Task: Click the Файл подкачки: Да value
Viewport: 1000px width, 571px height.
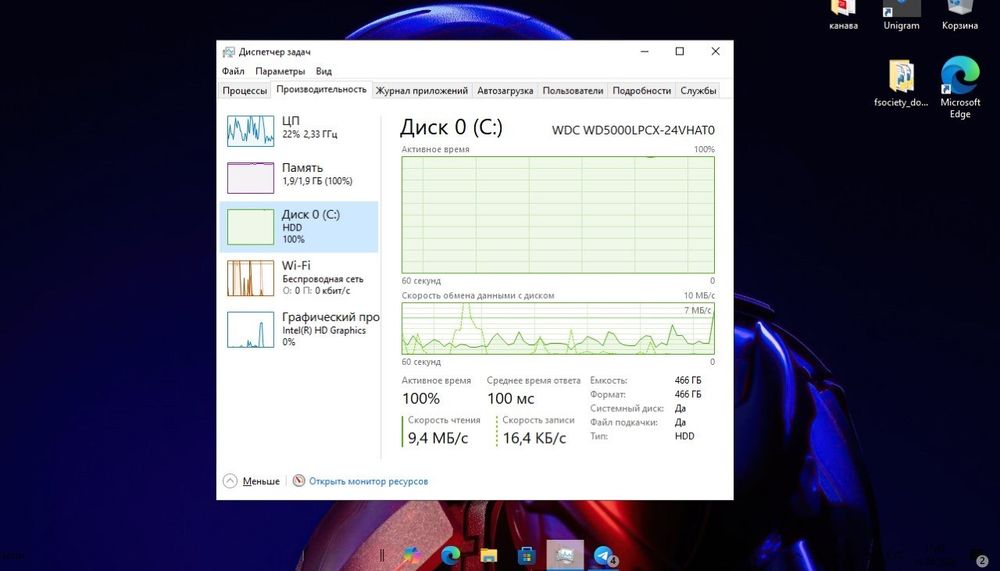Action: coord(680,422)
